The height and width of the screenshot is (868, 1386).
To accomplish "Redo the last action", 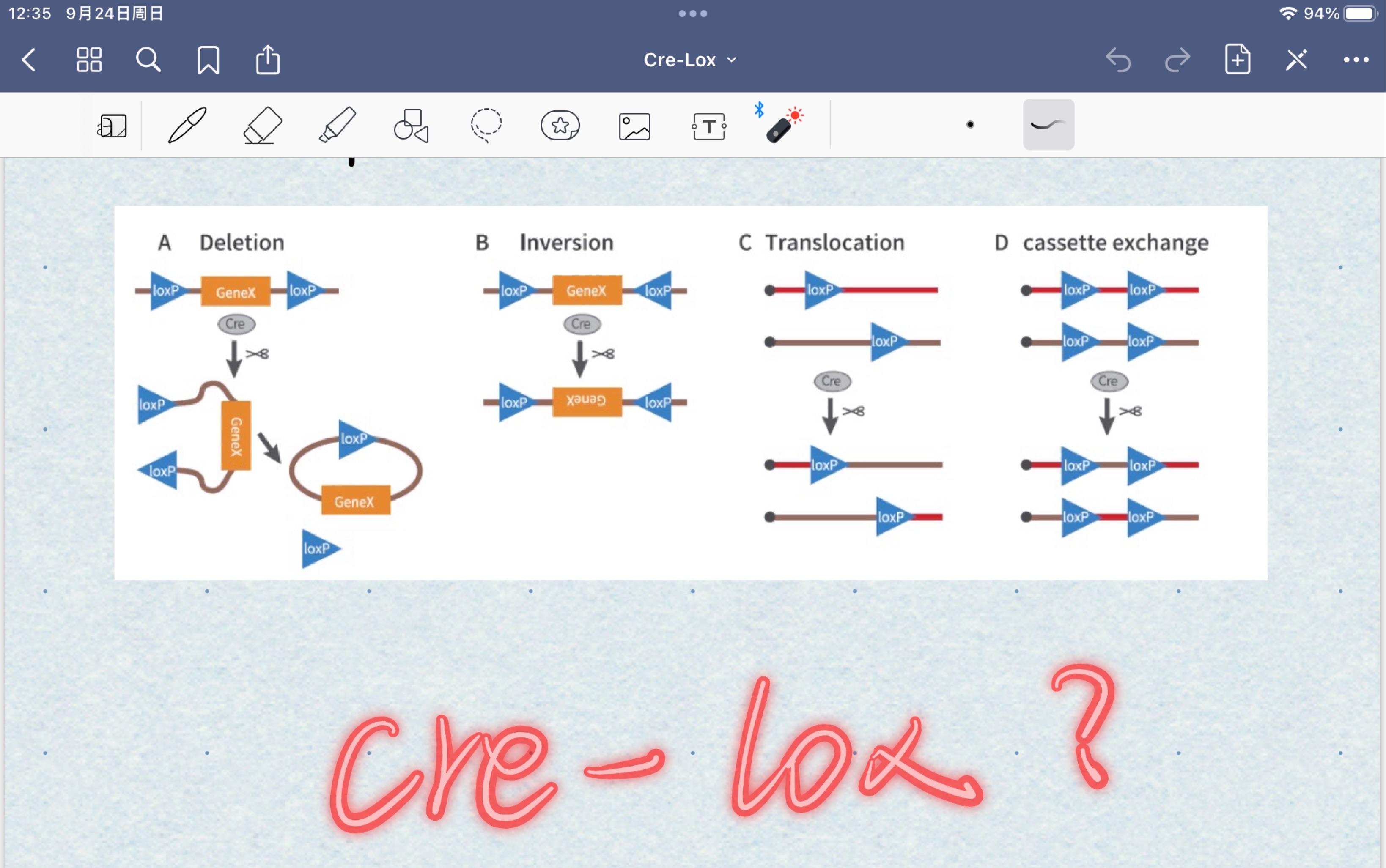I will coord(1177,60).
